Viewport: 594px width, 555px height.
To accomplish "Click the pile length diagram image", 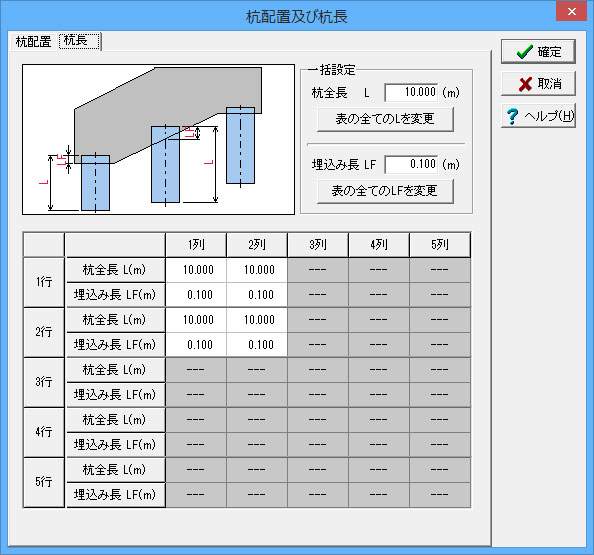I will [158, 139].
